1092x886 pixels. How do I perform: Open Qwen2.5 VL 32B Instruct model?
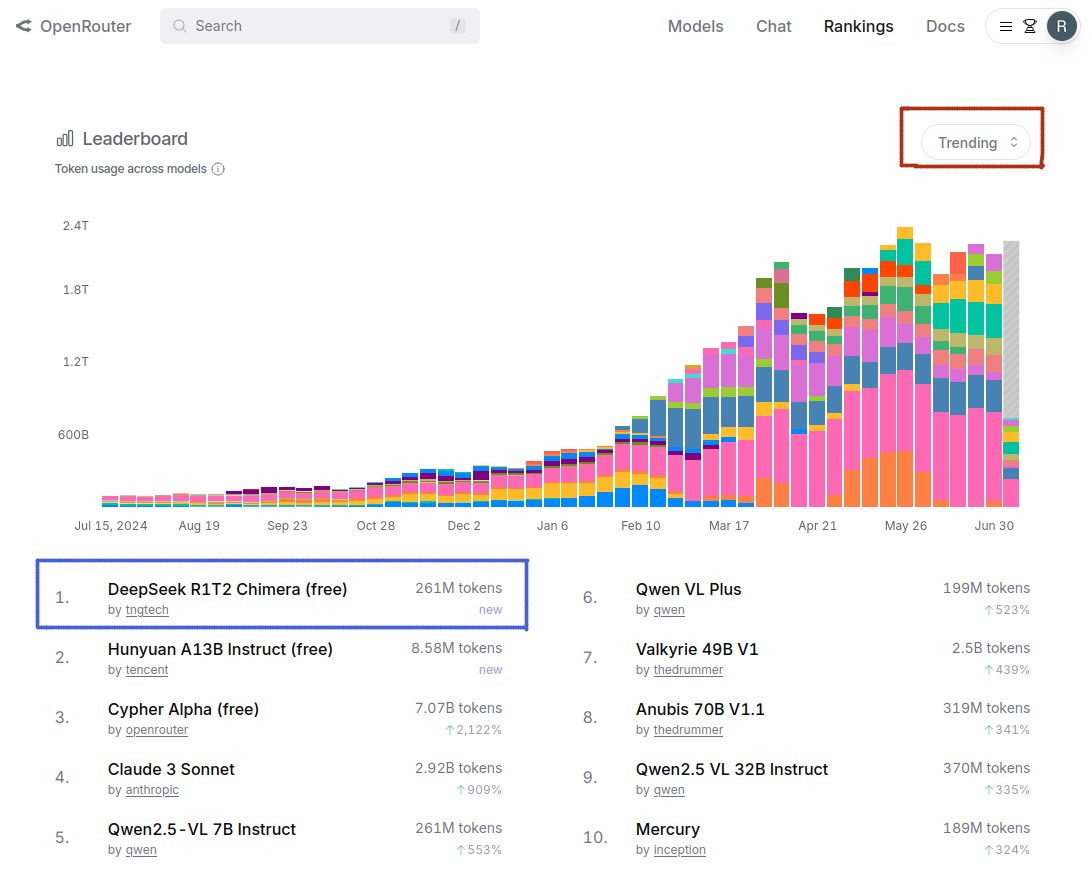732,769
